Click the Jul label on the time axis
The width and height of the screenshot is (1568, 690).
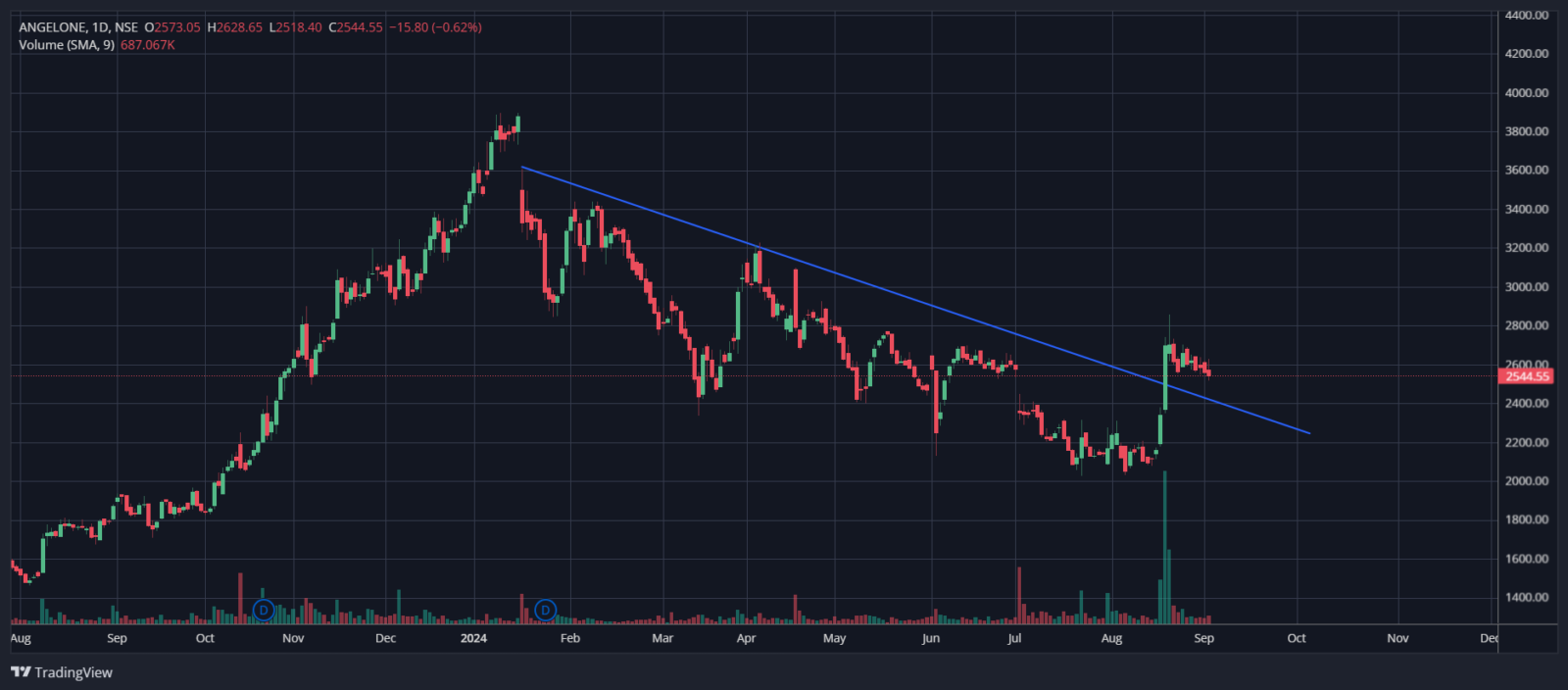coord(1014,638)
